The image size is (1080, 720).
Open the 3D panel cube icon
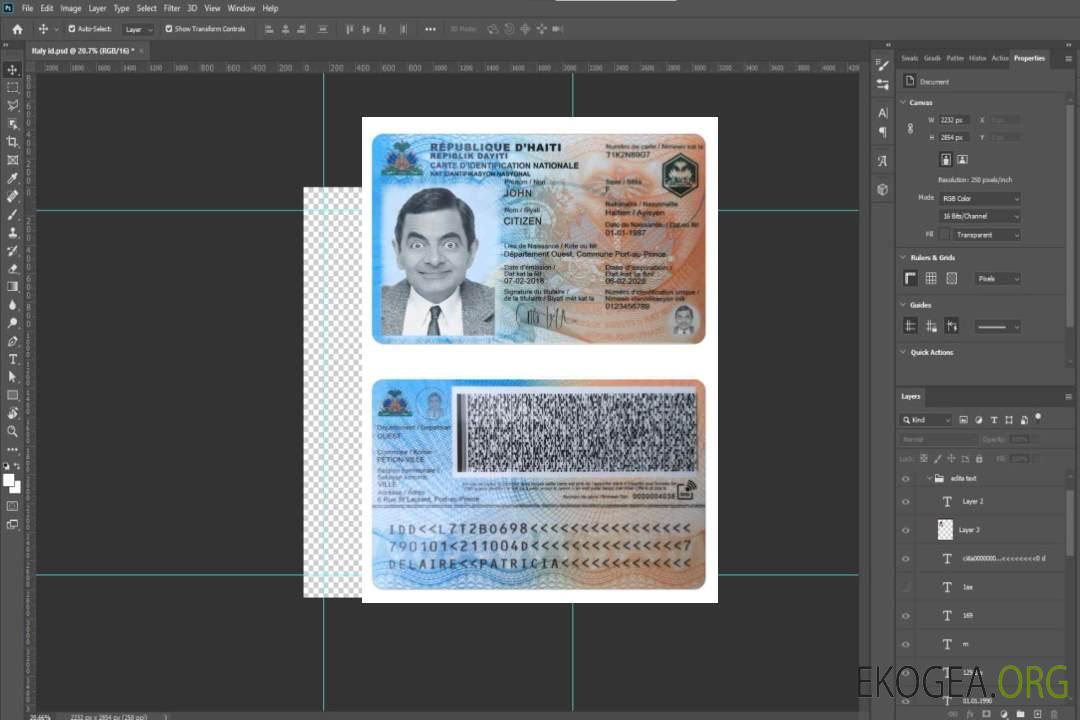click(x=882, y=189)
